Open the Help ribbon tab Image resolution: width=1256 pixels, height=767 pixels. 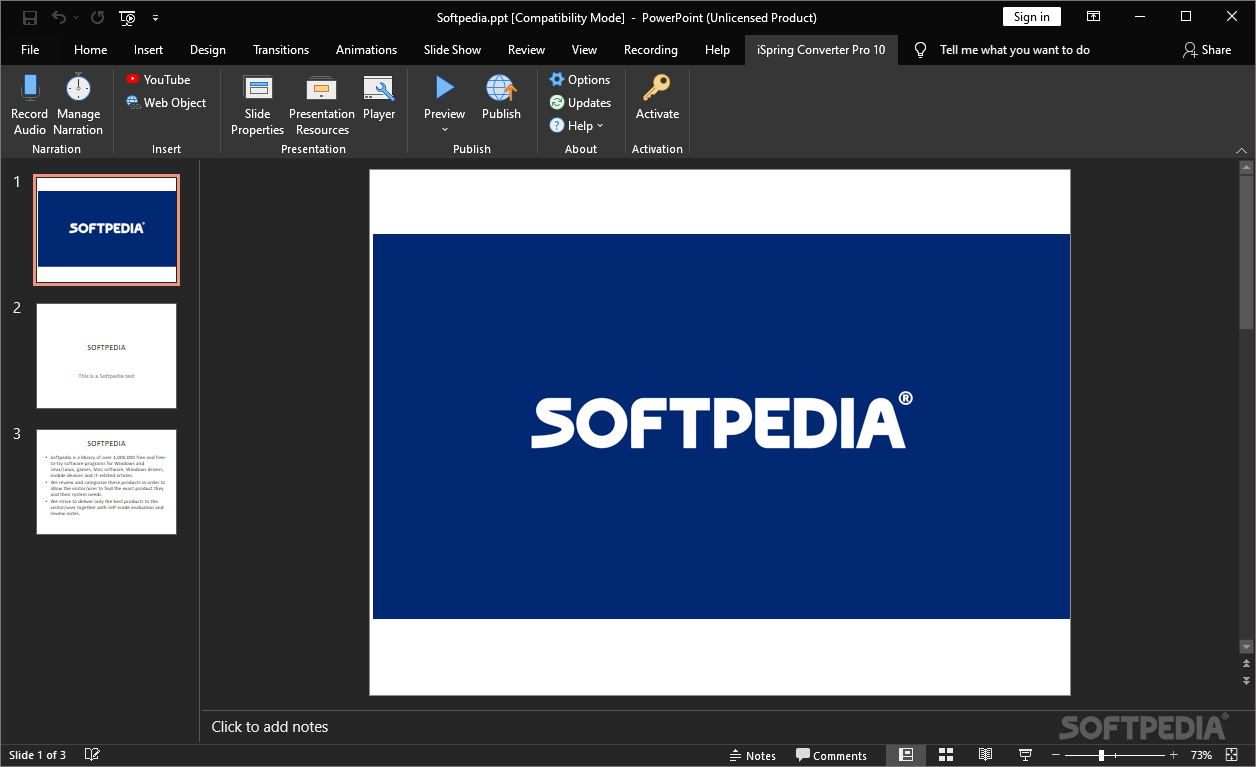click(717, 50)
